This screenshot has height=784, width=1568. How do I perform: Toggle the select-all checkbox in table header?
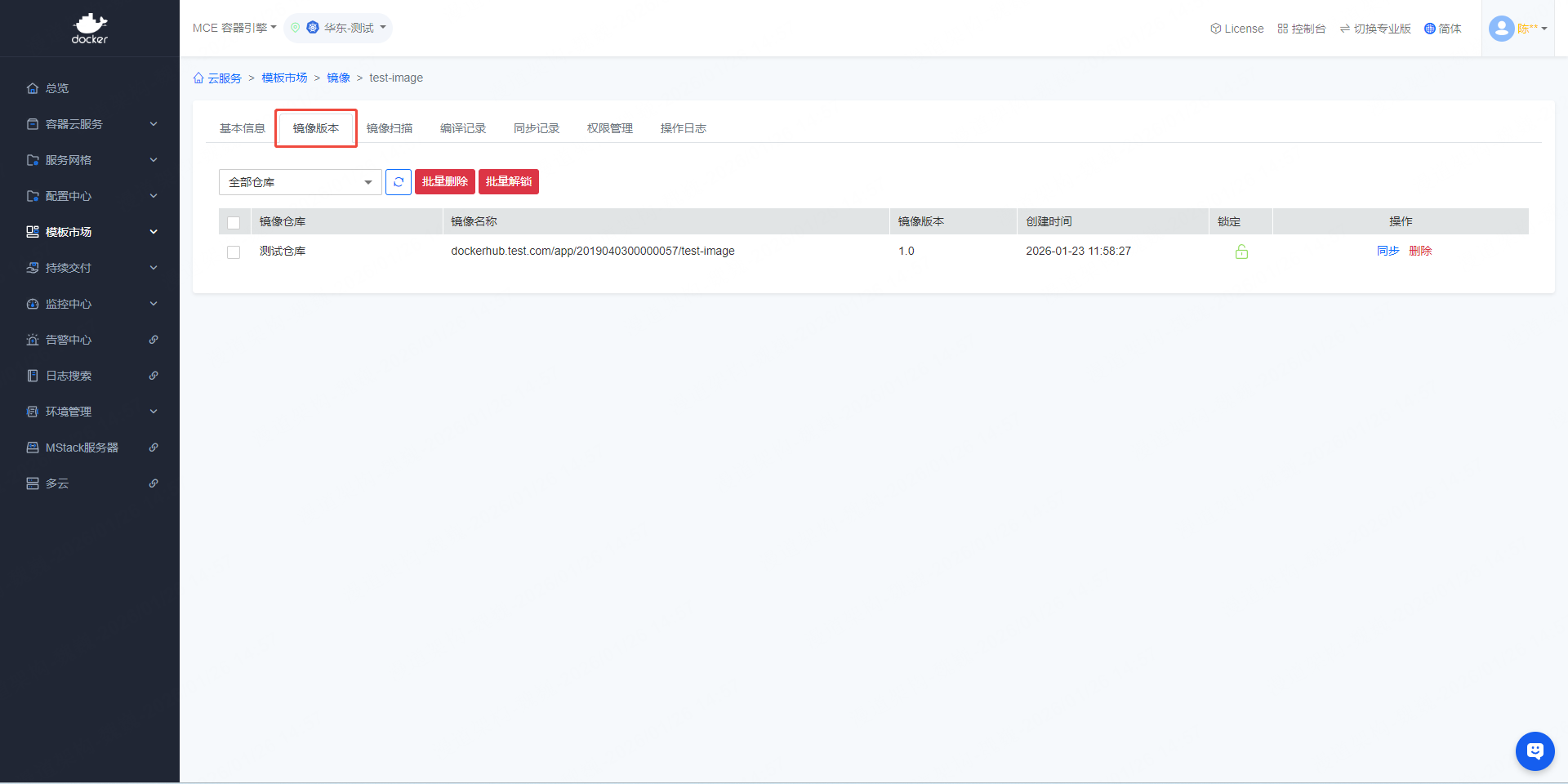tap(234, 222)
